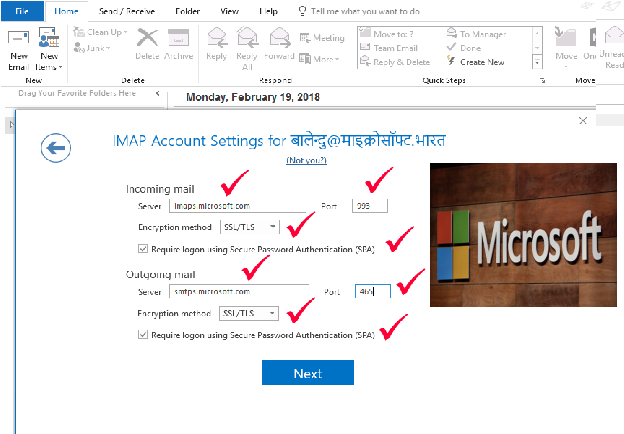Viewport: 624px width, 434px height.
Task: Toggle outgoing mail SPA logon checkbox
Action: tap(142, 335)
